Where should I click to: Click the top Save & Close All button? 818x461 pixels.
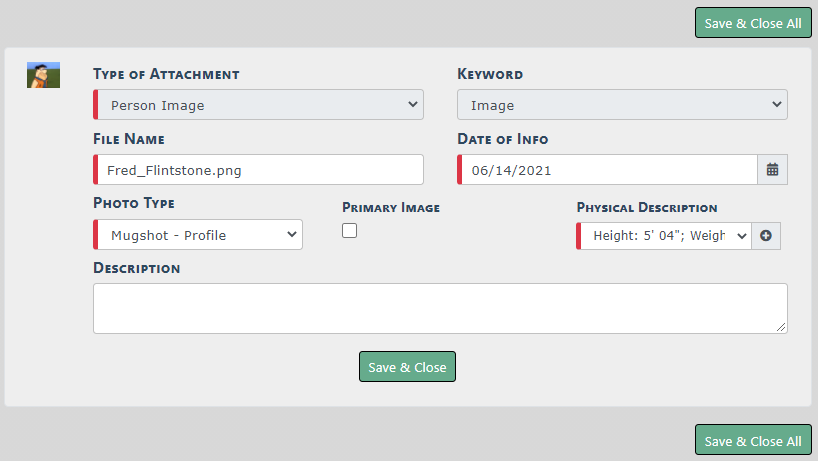[753, 23]
